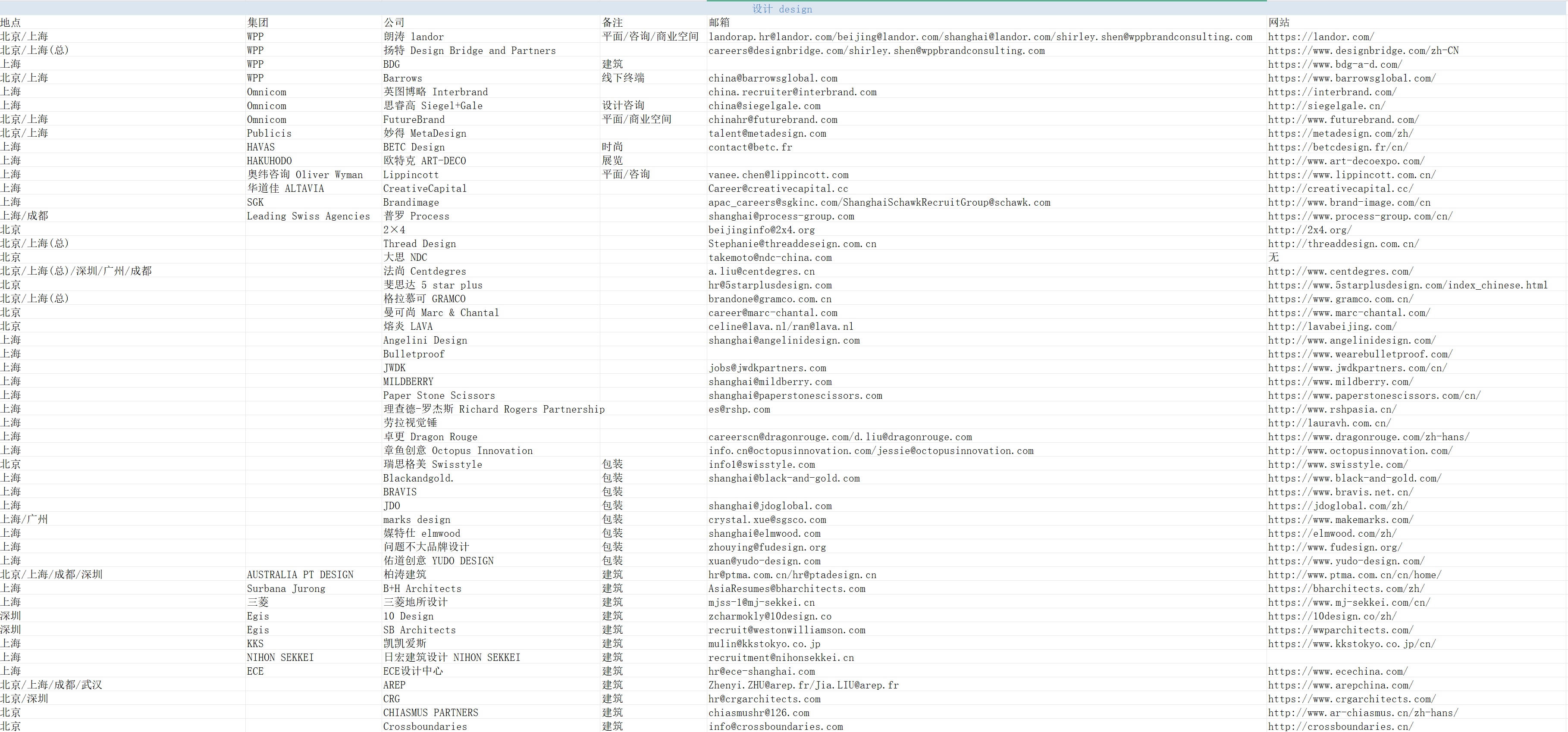Select the 问题不大品牌设计 company cell
Viewport: 1568px width, 732px height.
tap(426, 547)
